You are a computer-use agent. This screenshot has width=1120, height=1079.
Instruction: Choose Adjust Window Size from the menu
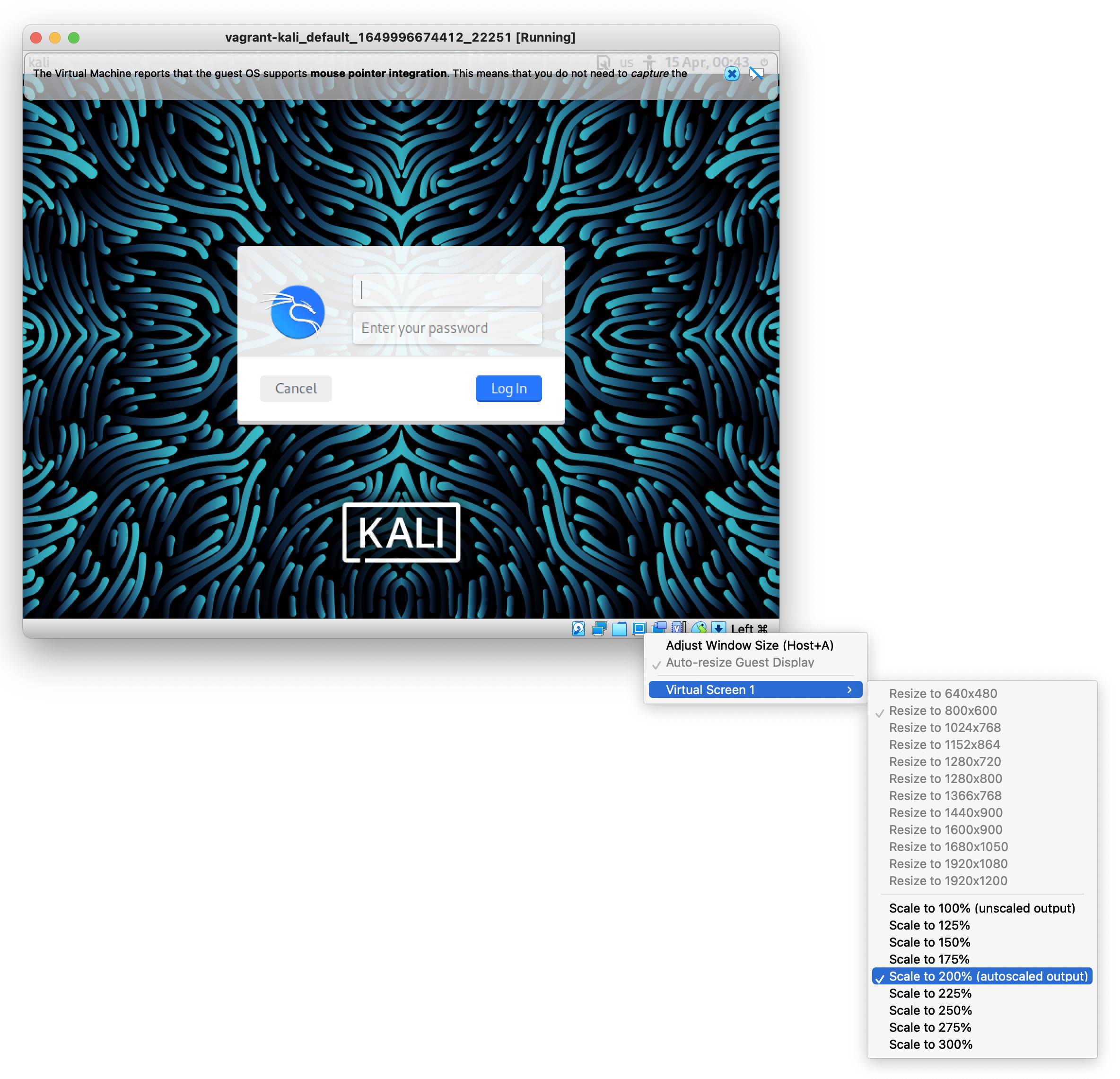750,645
